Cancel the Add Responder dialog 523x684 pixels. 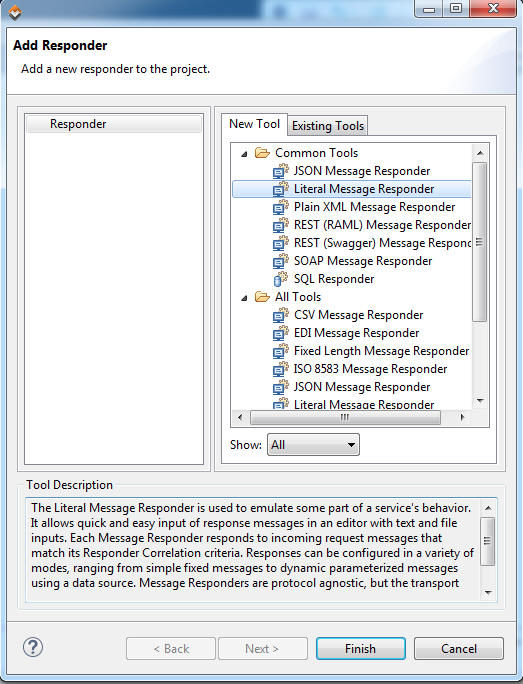(x=458, y=649)
